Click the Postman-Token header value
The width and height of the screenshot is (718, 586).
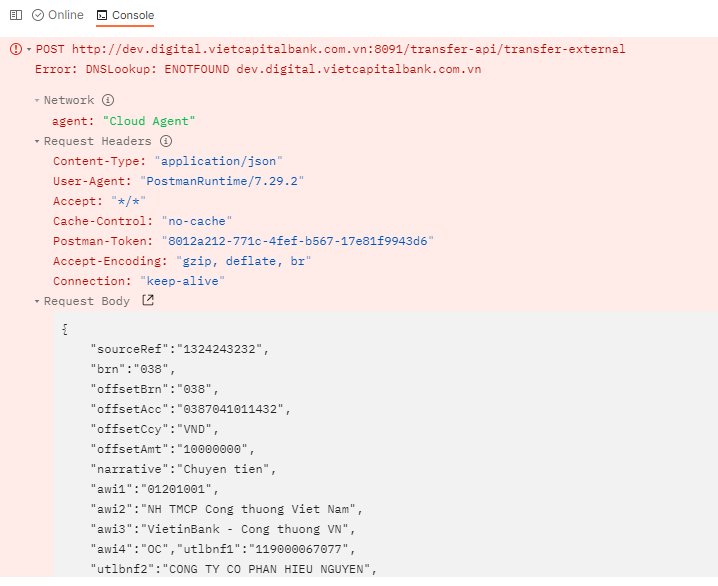[298, 241]
